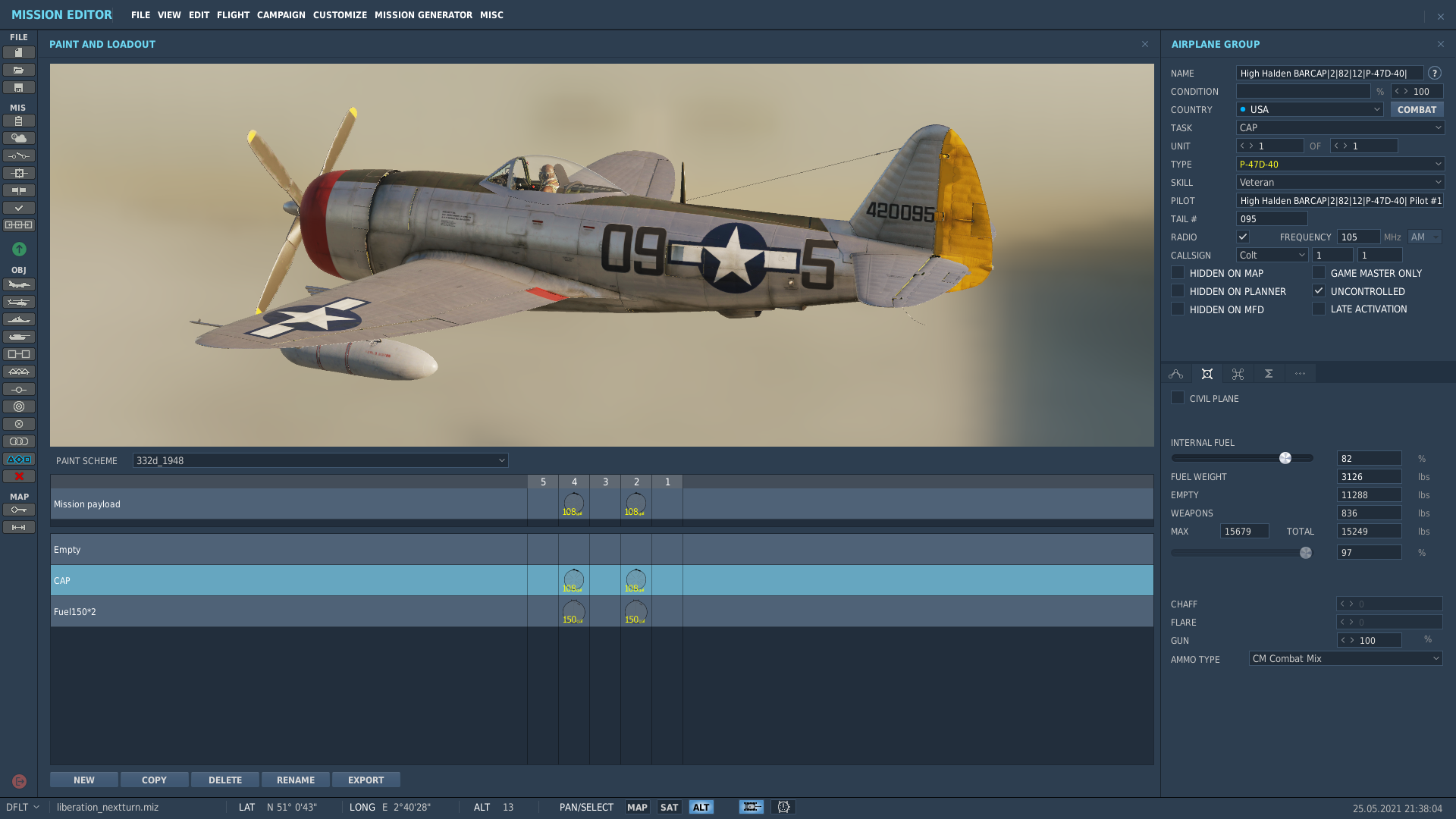Click the red X remove object icon
Viewport: 1456px width, 819px height.
(19, 476)
